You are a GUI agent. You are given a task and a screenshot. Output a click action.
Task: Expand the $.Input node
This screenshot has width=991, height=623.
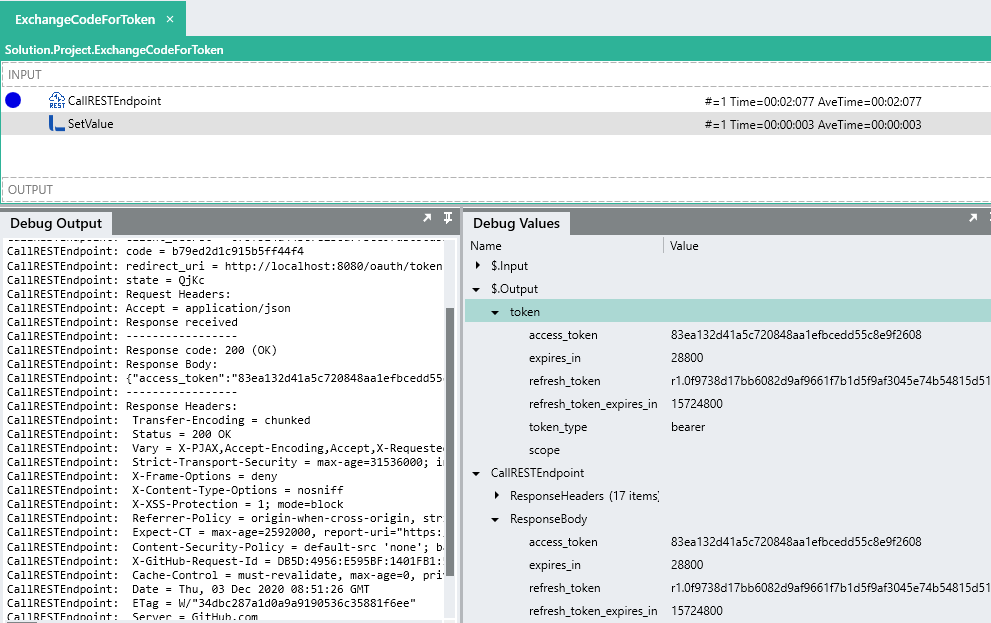(x=478, y=266)
